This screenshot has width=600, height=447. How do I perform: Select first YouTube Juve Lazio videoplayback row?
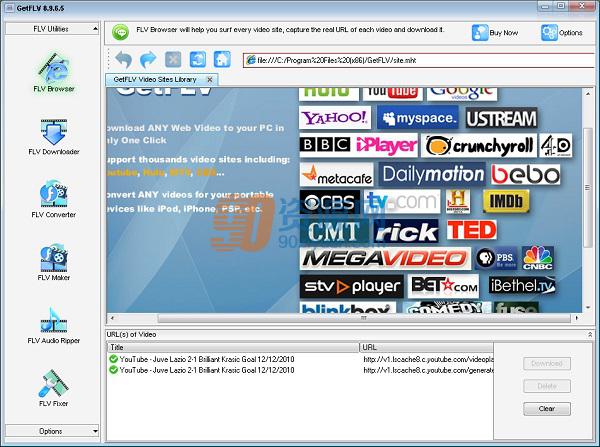pos(301,359)
